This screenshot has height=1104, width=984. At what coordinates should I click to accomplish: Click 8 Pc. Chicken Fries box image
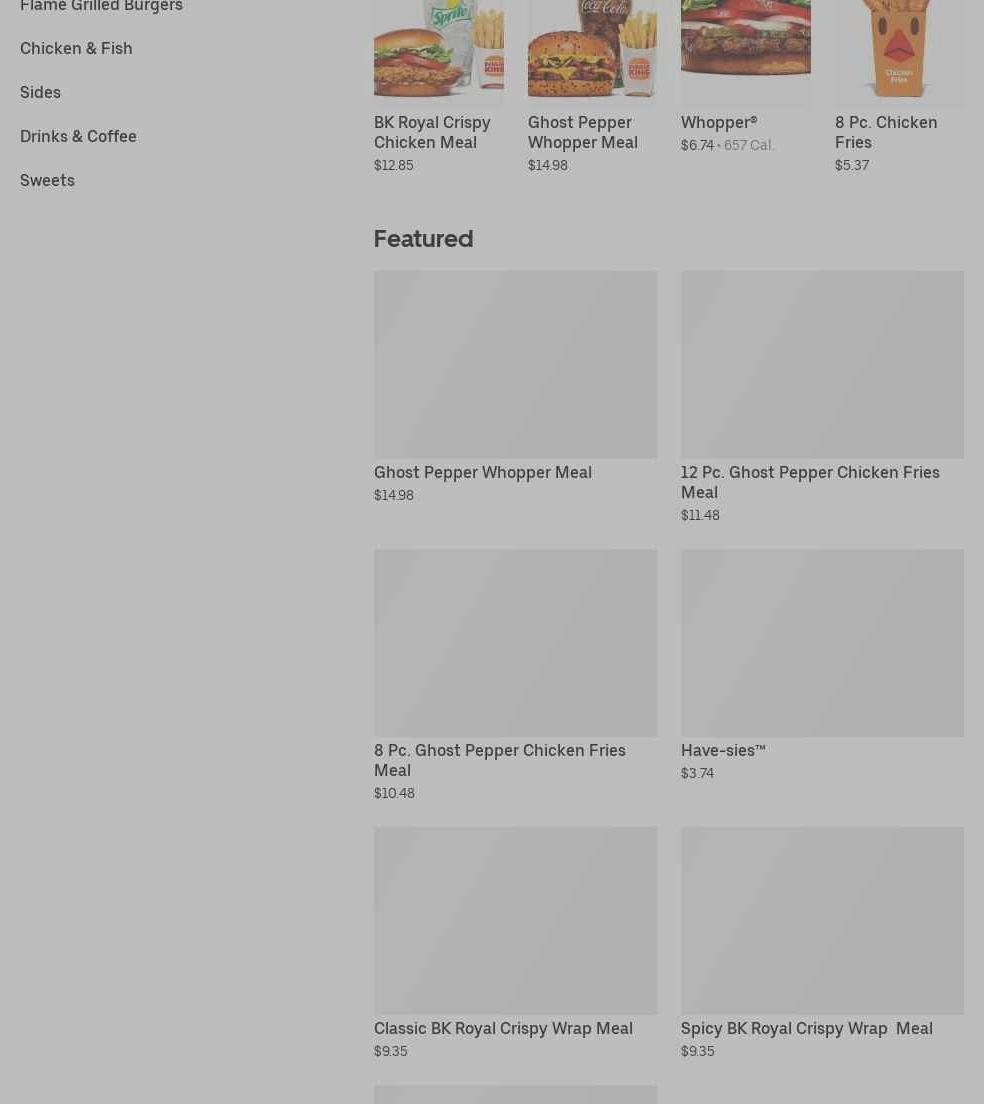(x=899, y=51)
